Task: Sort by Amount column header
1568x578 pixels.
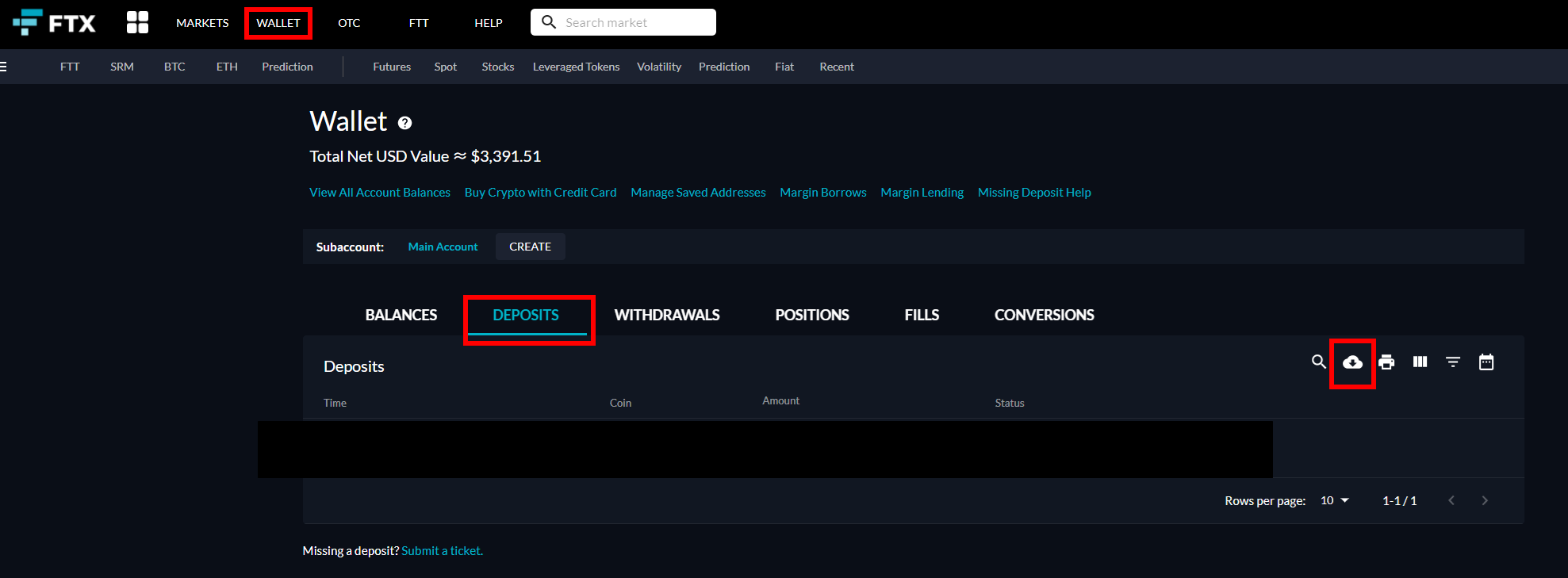Action: tap(781, 400)
